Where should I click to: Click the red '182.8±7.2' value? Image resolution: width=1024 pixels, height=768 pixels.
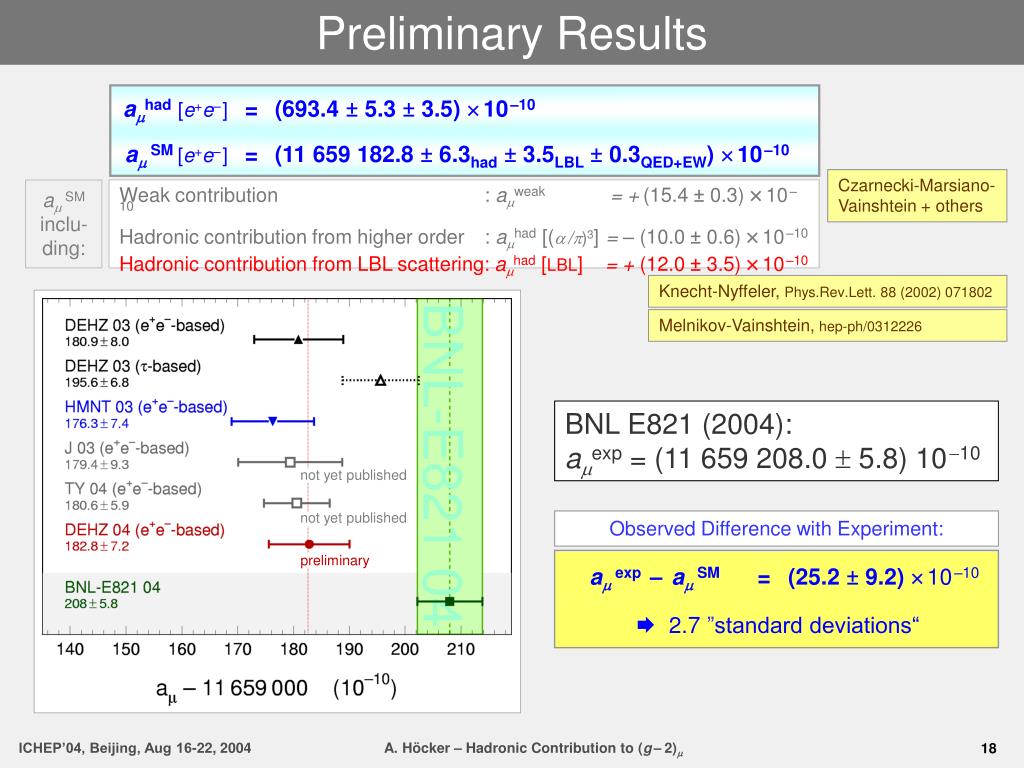click(x=97, y=547)
